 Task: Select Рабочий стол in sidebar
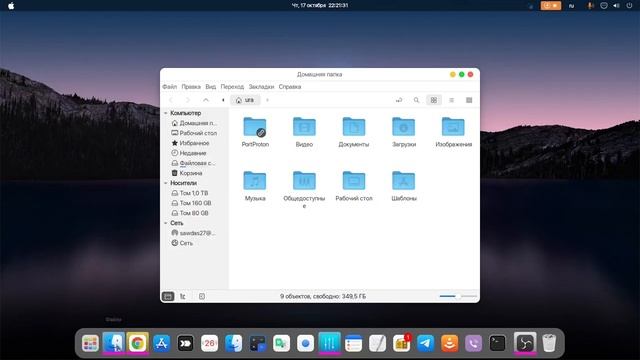(x=194, y=133)
